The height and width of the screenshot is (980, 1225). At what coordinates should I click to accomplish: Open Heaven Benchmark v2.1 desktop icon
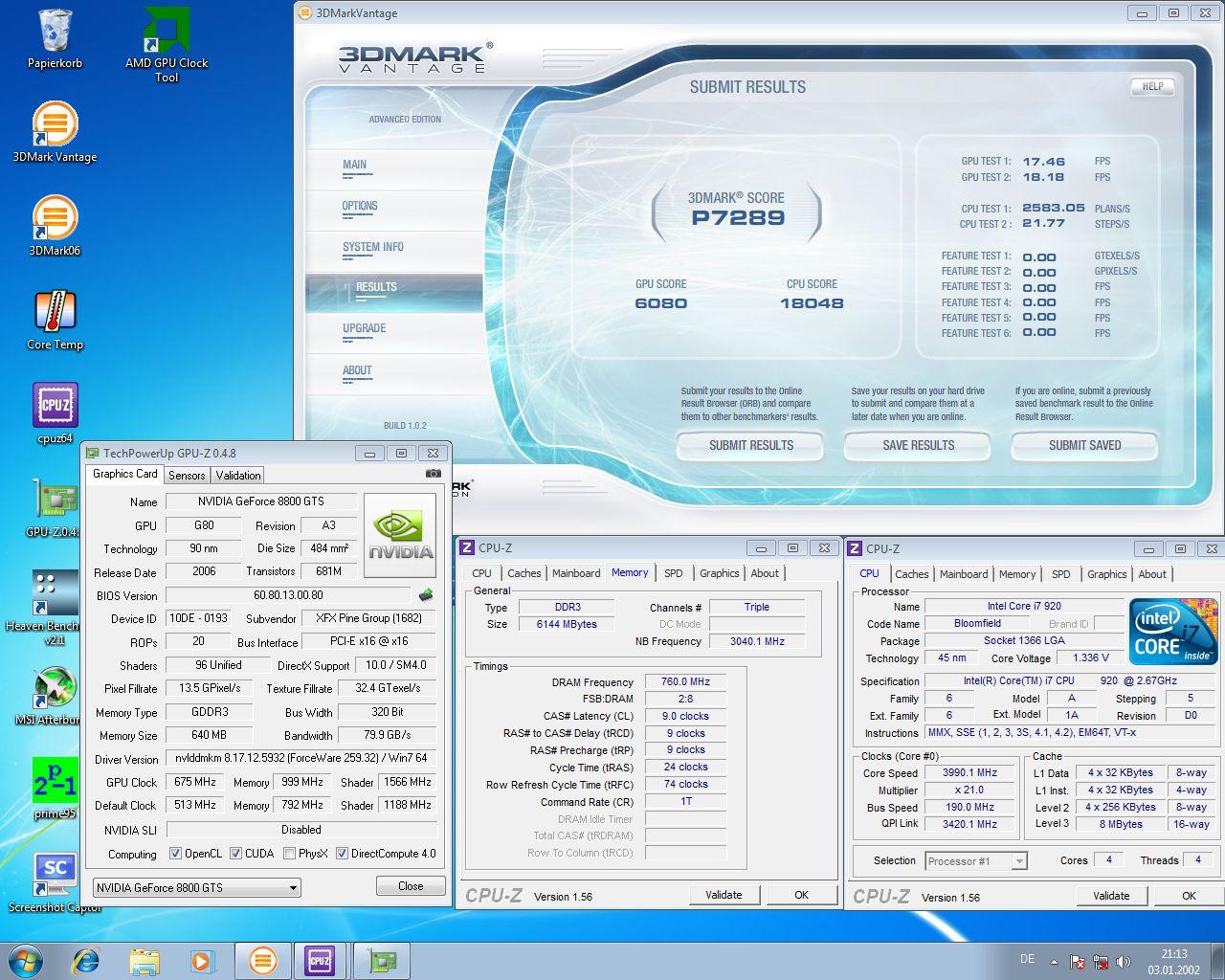tap(43, 608)
